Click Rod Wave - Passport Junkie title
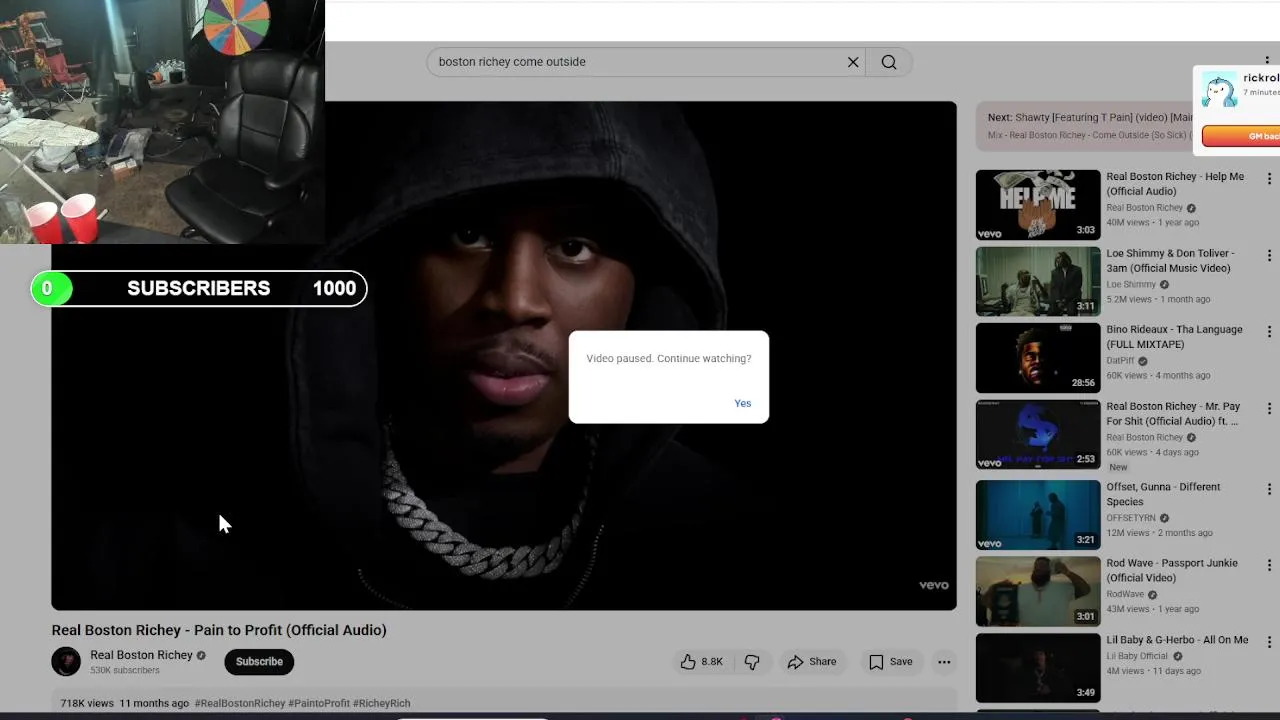1280x720 pixels. (1172, 570)
